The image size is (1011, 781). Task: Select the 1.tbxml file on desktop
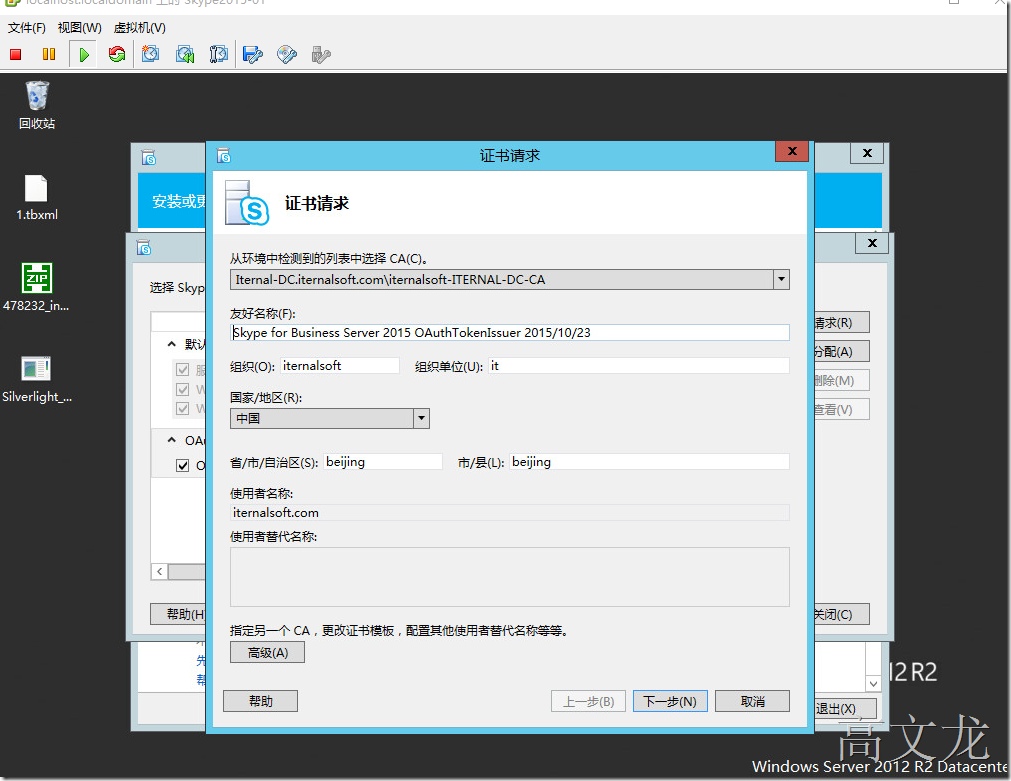(36, 198)
